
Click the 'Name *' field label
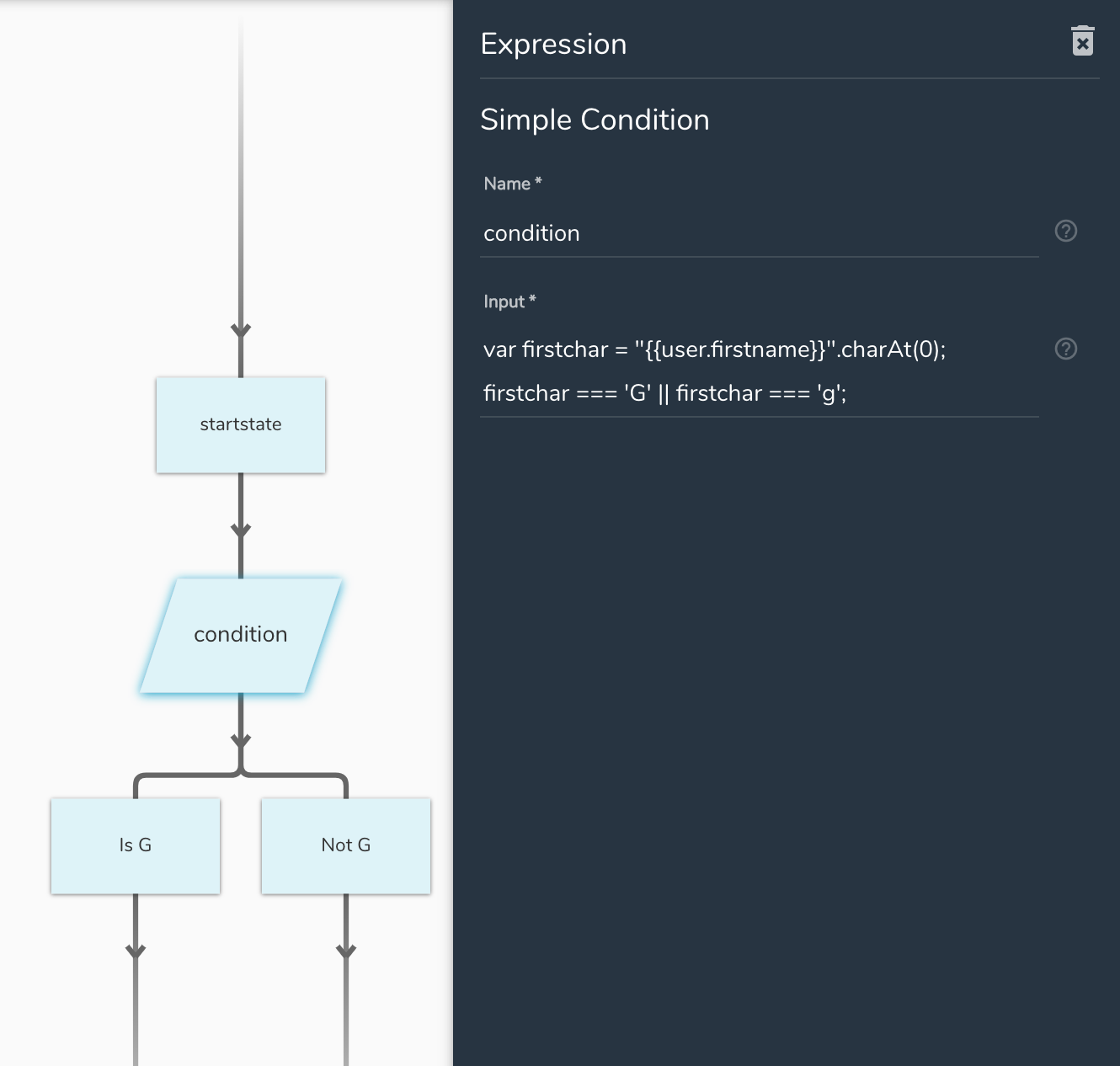click(512, 184)
